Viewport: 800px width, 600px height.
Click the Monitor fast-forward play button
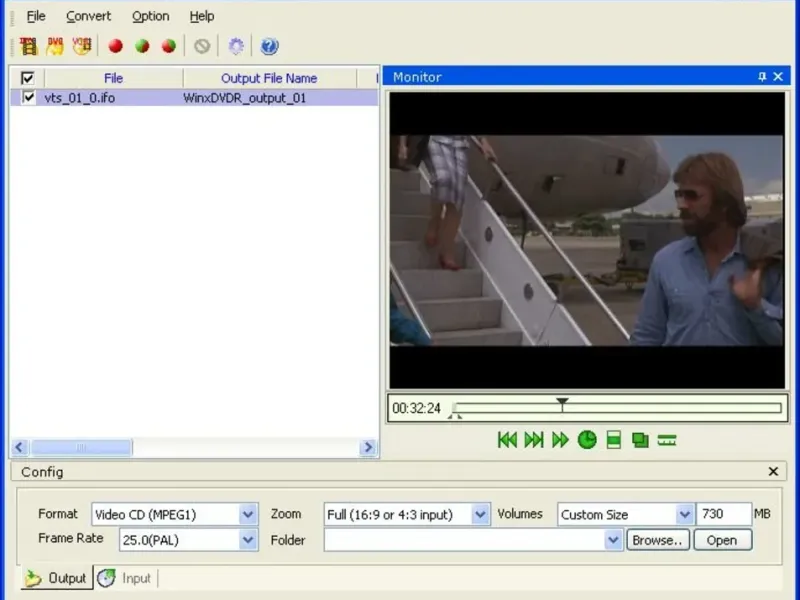click(x=560, y=440)
